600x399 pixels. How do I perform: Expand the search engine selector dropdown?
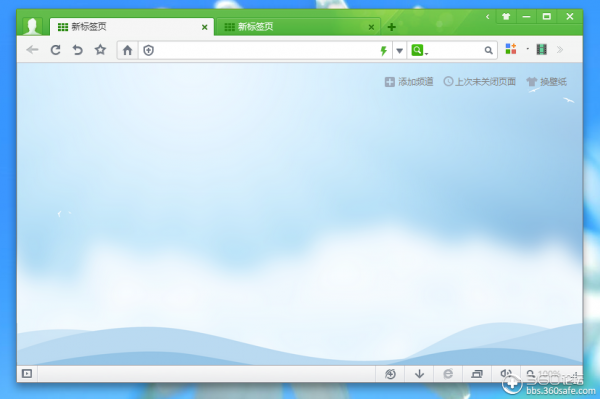click(x=419, y=50)
